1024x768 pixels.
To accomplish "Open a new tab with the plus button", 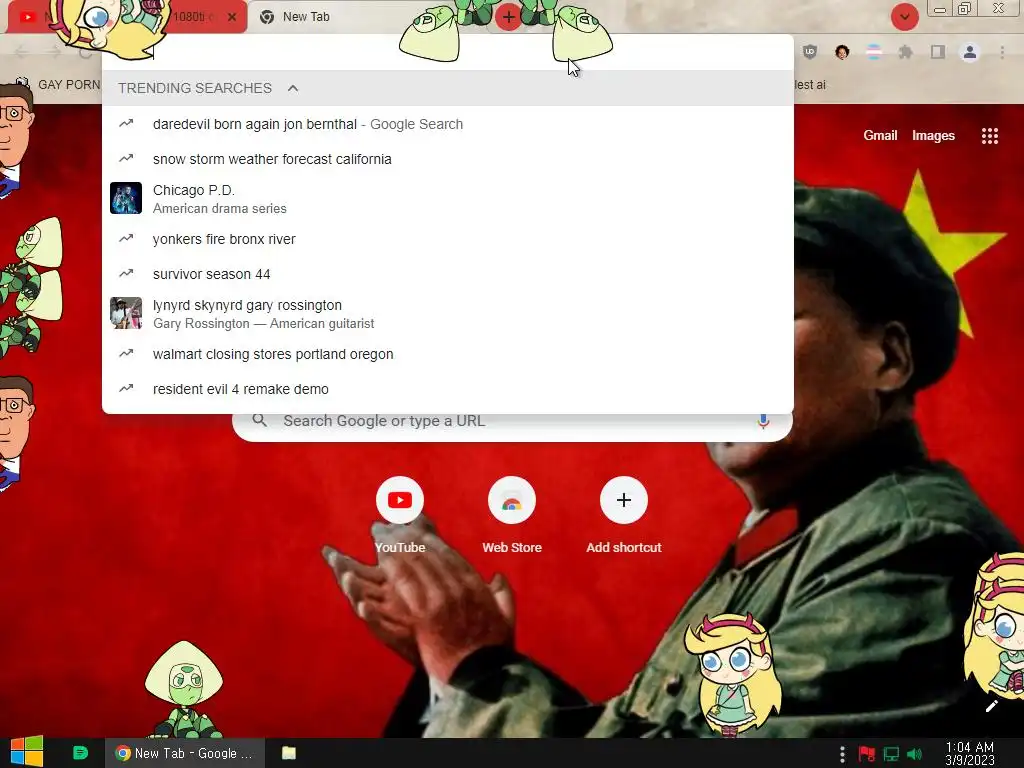I will (x=509, y=17).
